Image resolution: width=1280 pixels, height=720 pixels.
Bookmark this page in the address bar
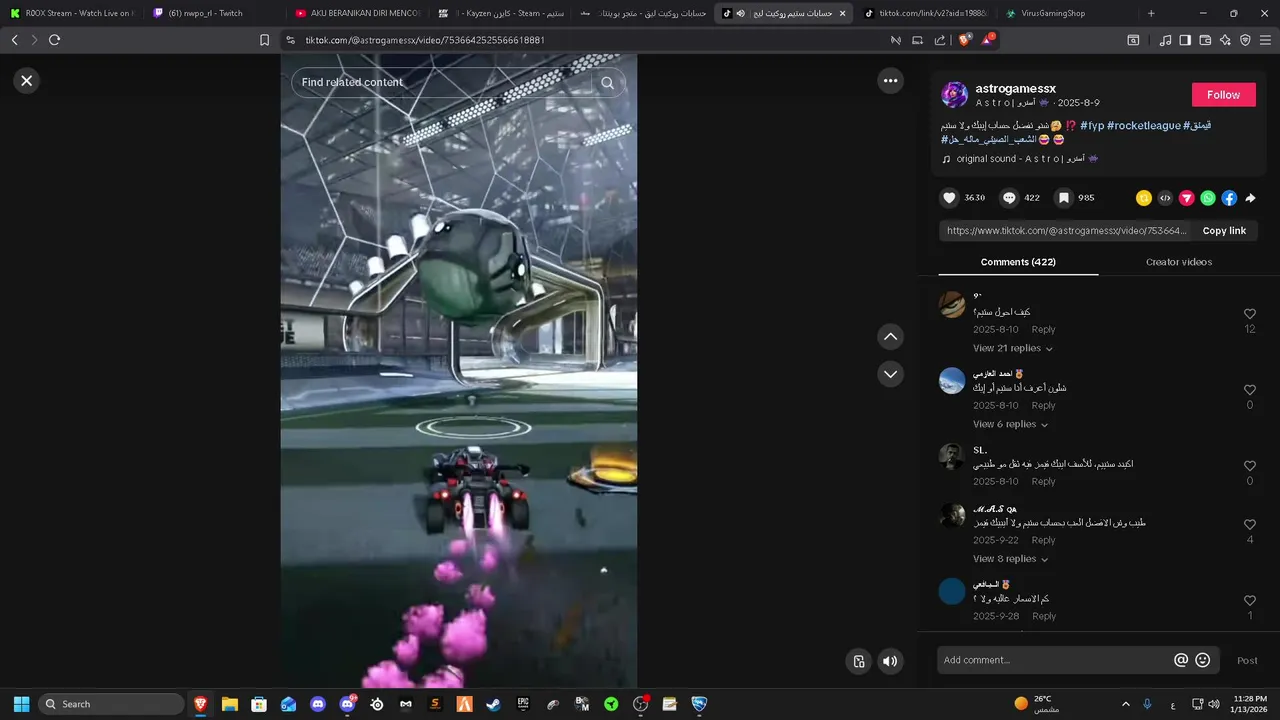(264, 40)
